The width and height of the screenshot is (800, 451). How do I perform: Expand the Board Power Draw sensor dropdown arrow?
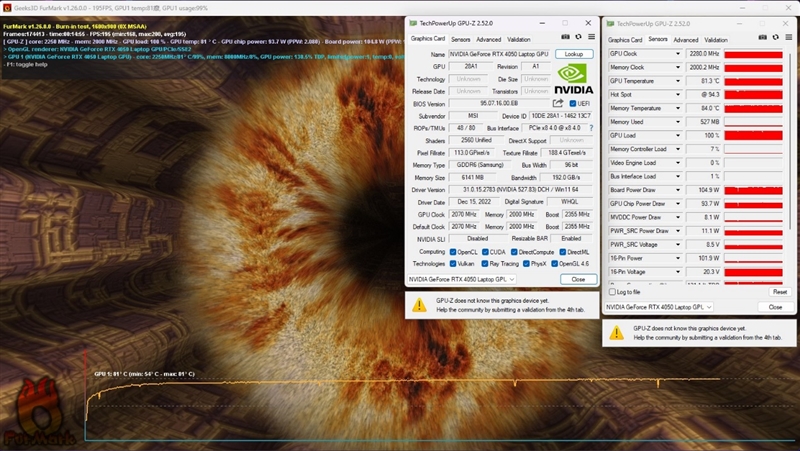coord(678,190)
